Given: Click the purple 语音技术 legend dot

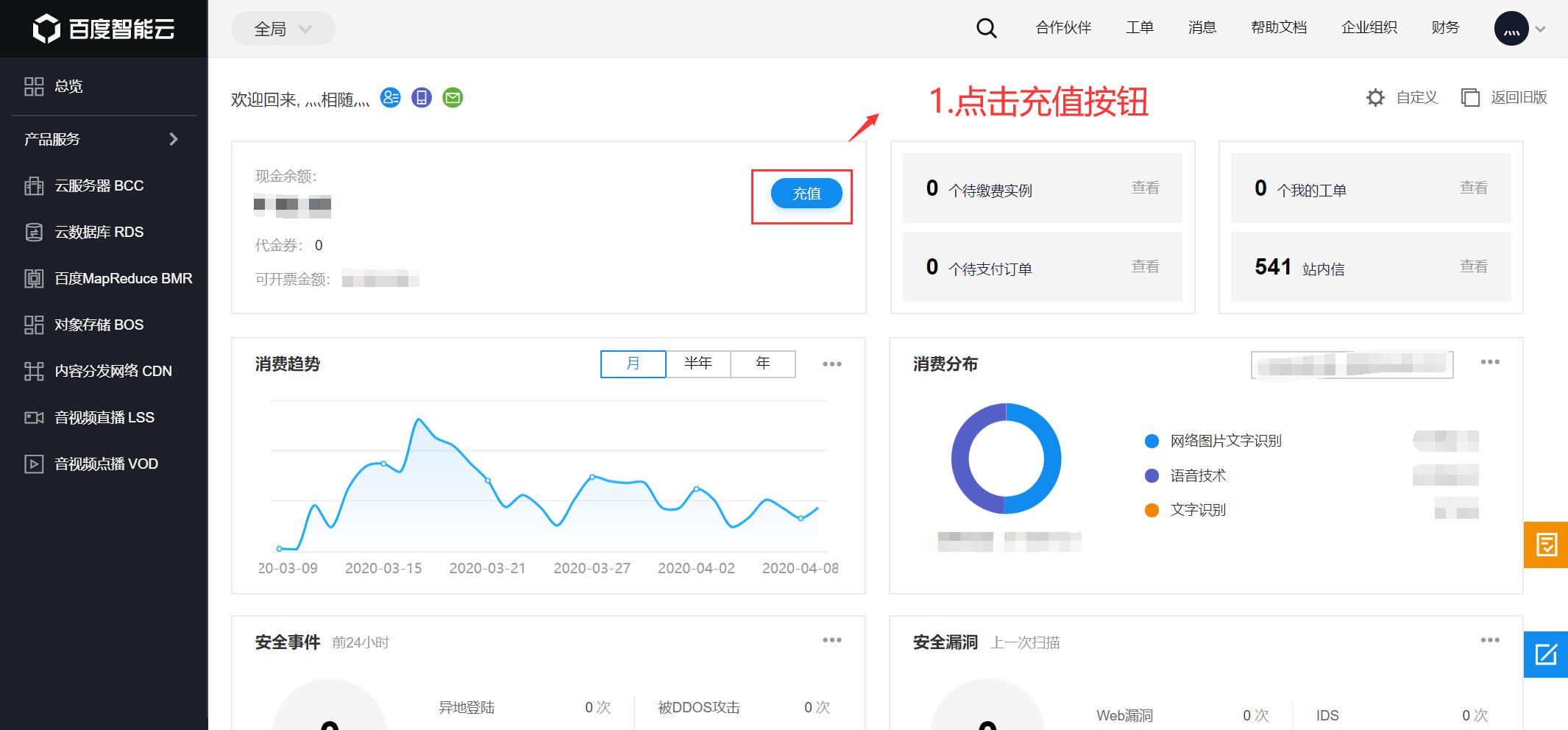Looking at the screenshot, I should click(x=1152, y=475).
